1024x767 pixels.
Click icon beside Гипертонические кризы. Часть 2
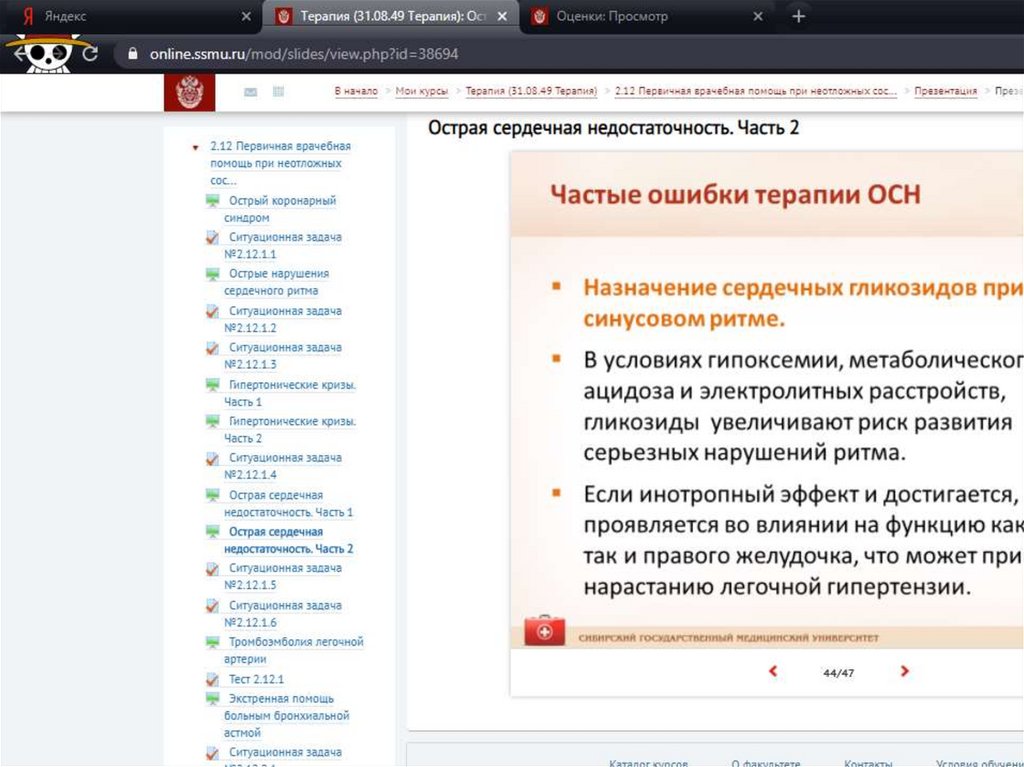coord(213,421)
